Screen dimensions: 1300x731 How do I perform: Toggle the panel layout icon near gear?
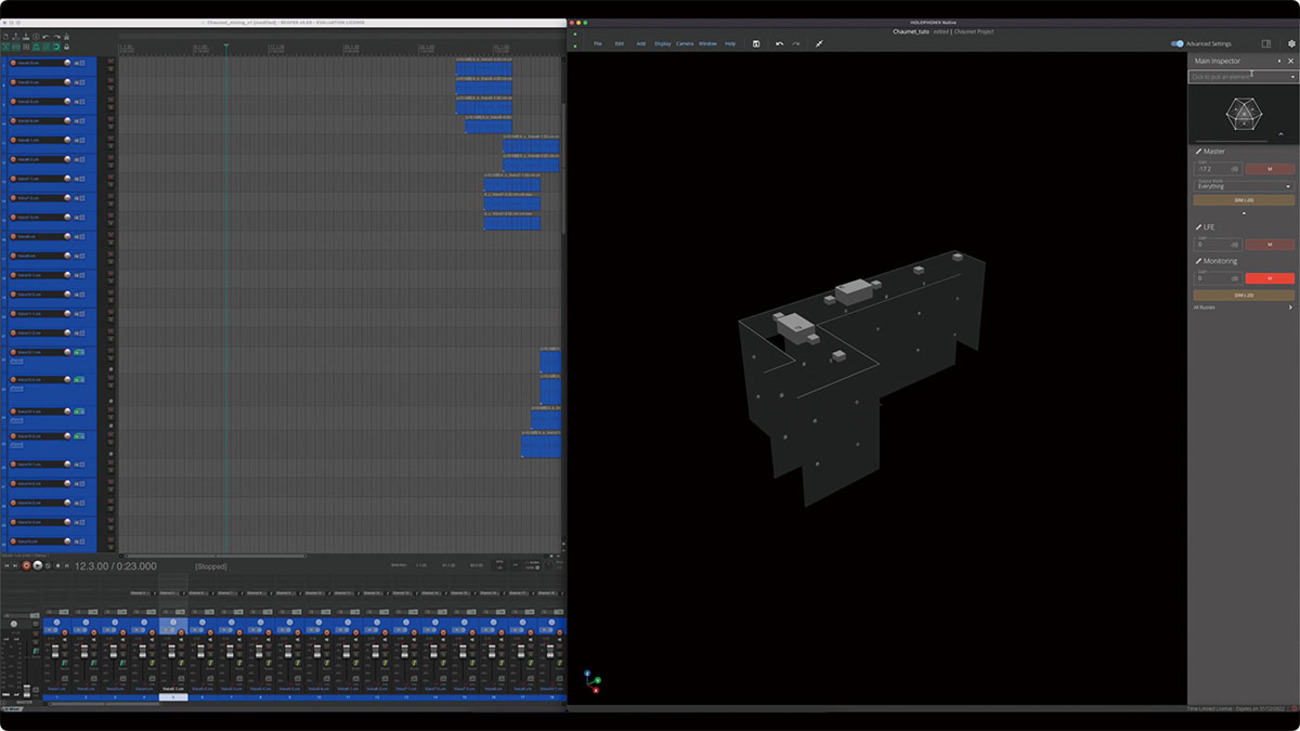click(x=1266, y=44)
